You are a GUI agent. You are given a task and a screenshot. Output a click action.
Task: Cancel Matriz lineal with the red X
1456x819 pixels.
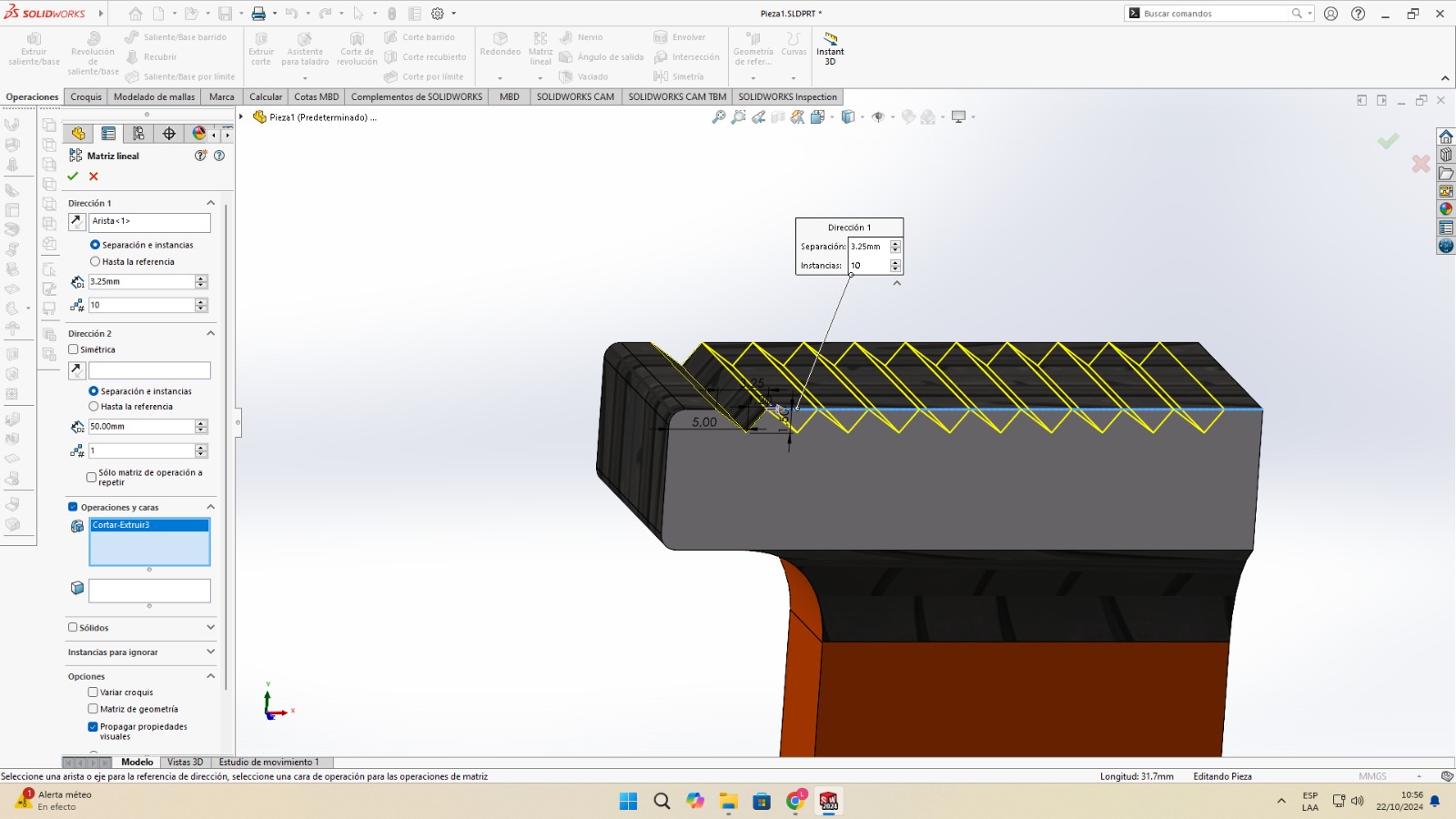coord(93,177)
